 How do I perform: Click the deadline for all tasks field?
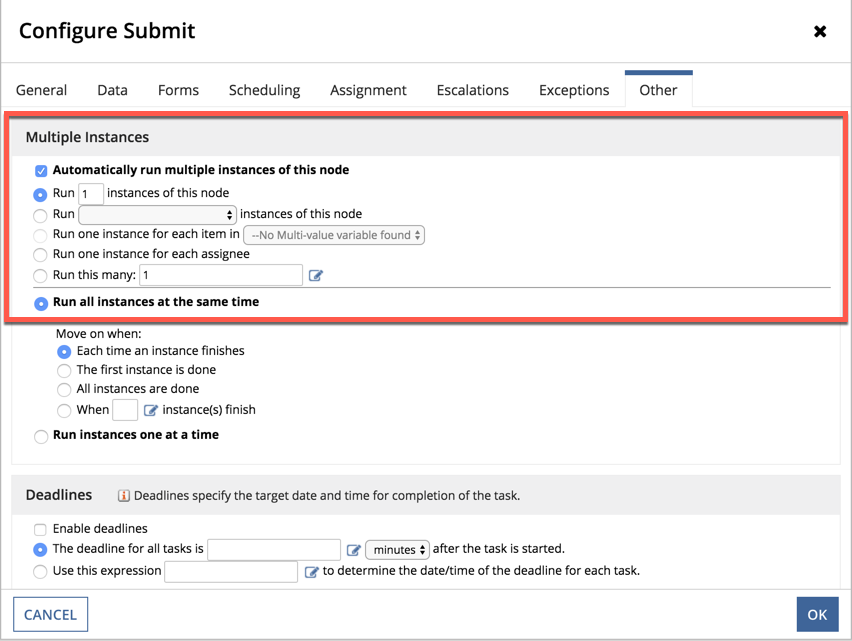click(274, 550)
